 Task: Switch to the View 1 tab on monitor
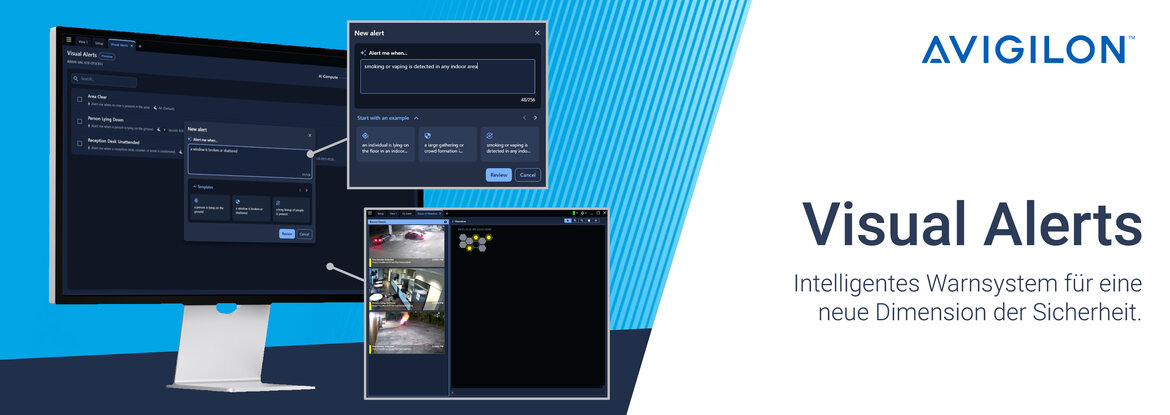click(83, 42)
